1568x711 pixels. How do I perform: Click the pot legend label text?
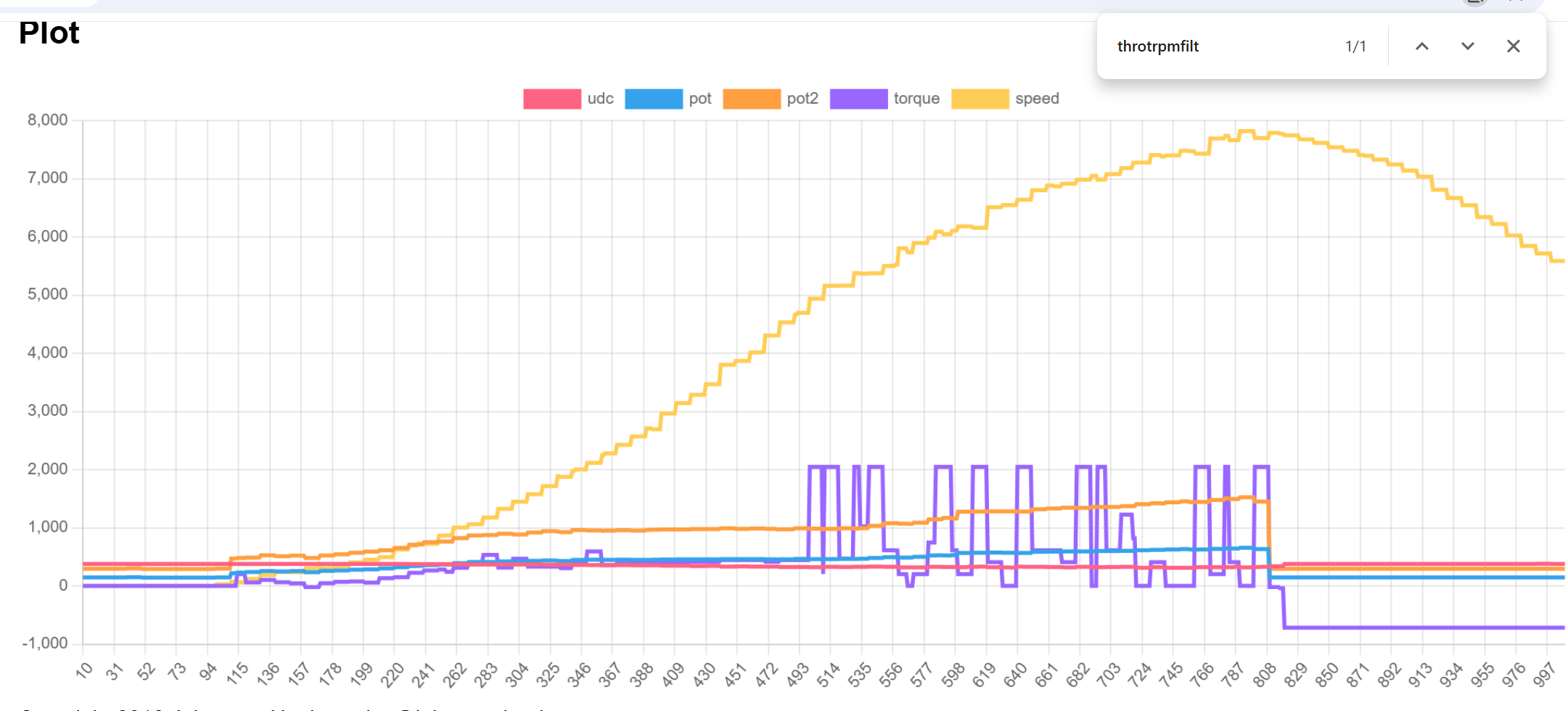pos(699,99)
